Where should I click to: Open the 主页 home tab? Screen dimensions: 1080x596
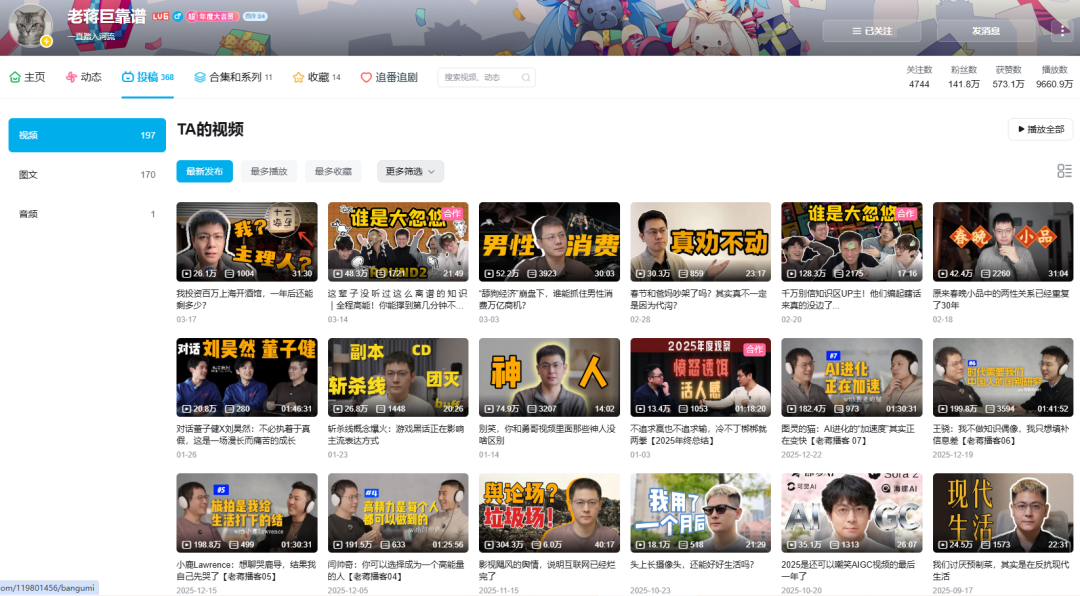tap(27, 77)
